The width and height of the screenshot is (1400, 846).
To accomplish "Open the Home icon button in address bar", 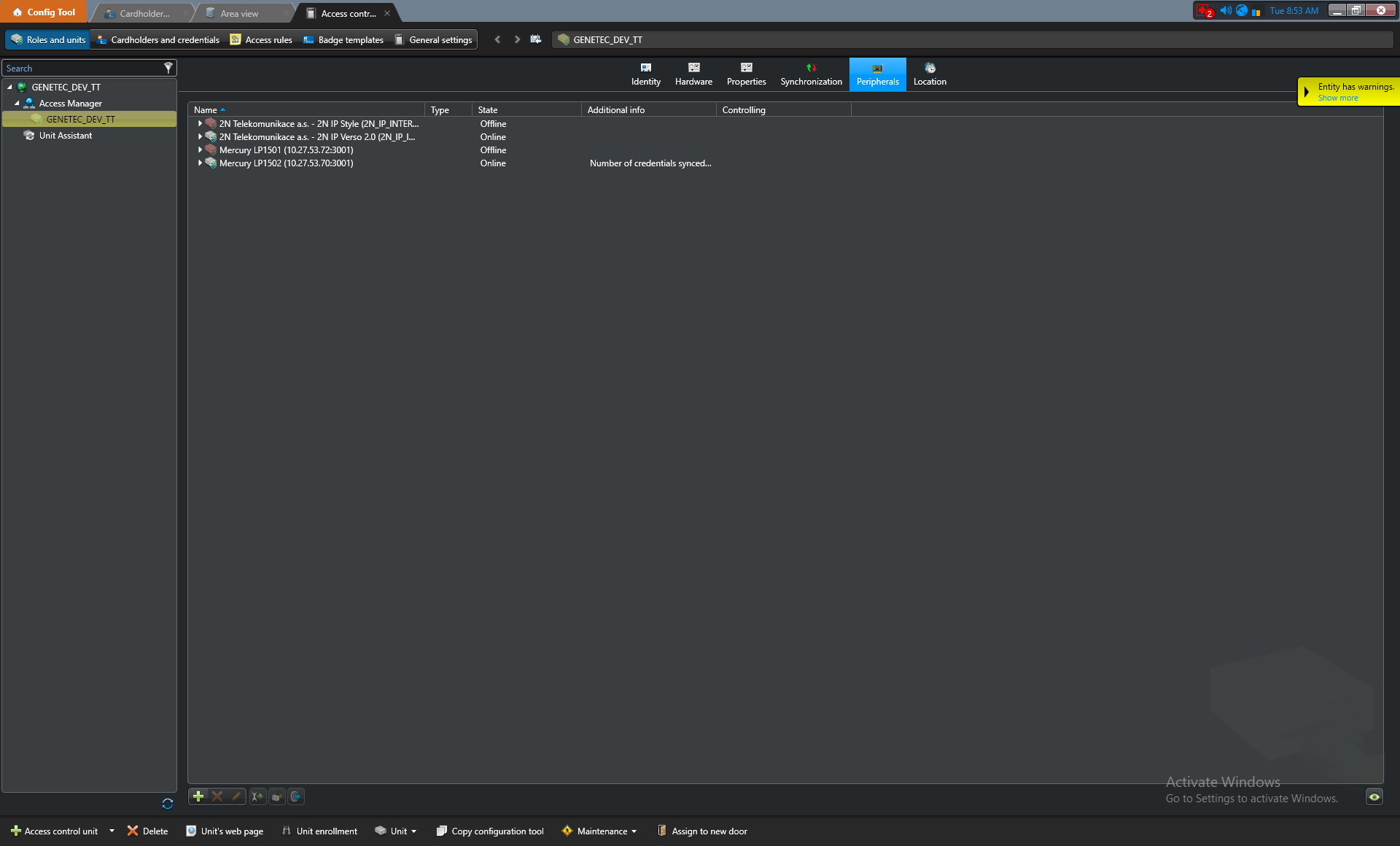I will 536,39.
